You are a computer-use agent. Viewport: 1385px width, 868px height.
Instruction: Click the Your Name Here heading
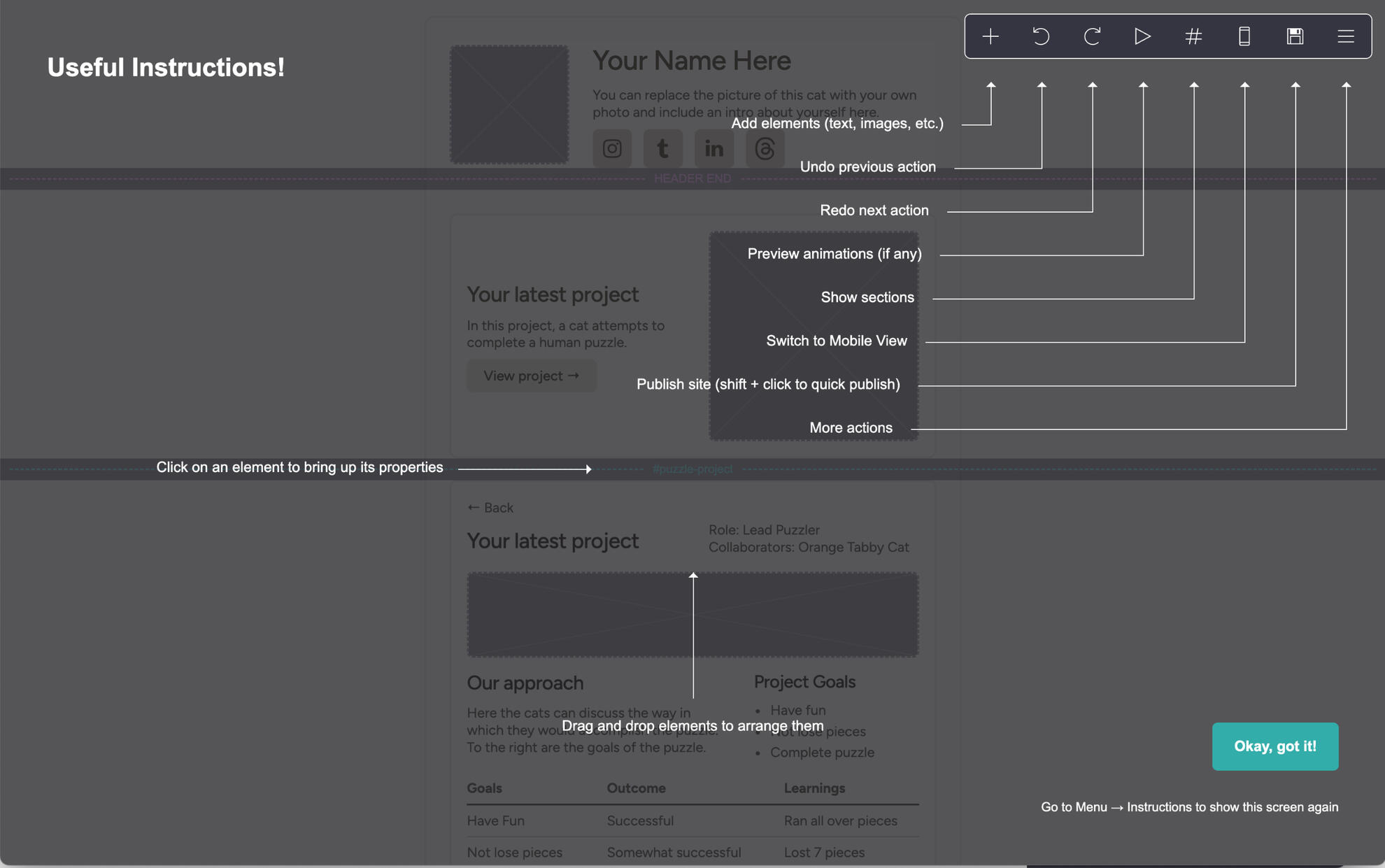[x=691, y=61]
